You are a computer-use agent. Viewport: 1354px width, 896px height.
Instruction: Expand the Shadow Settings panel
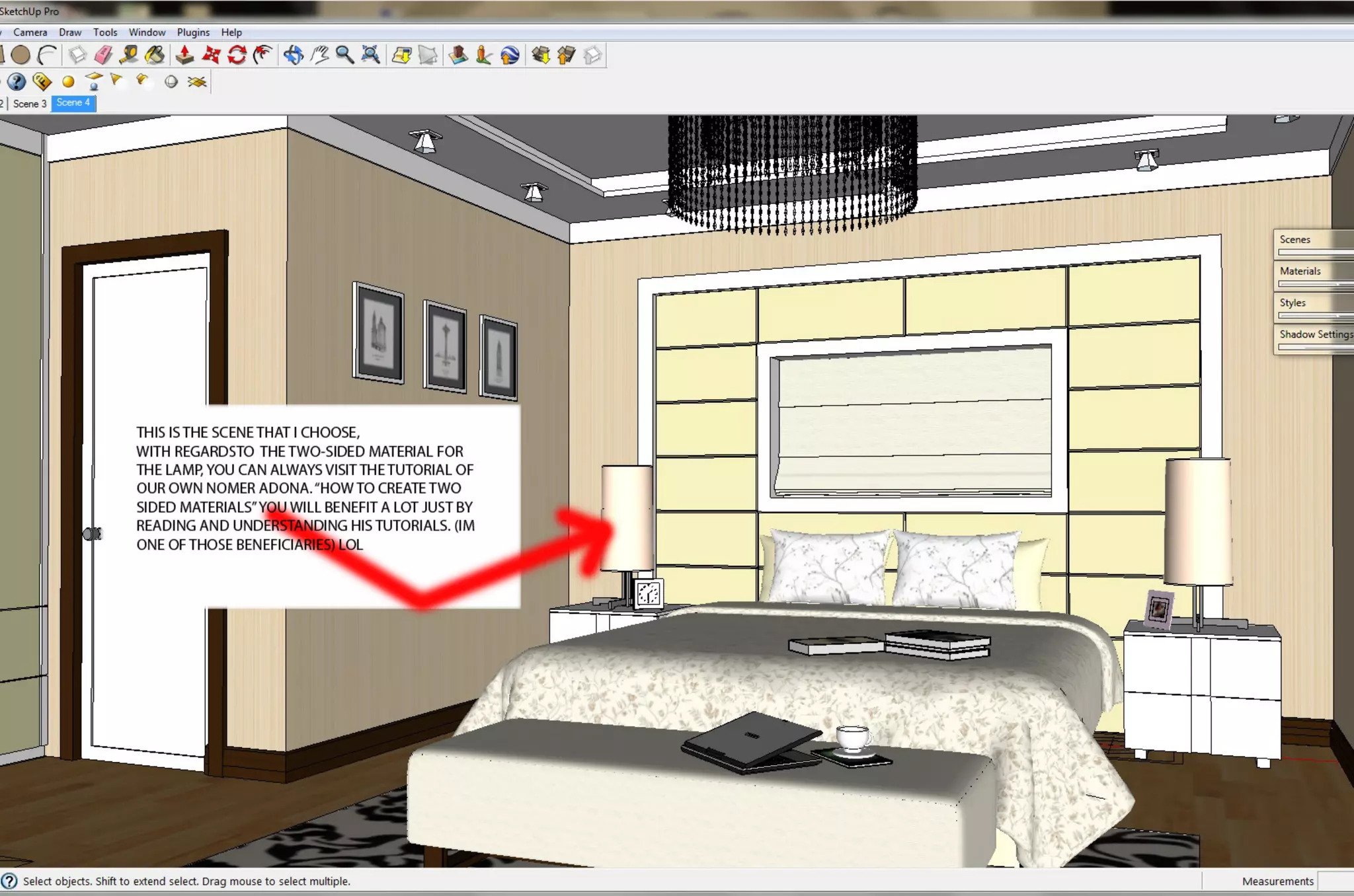(1314, 334)
